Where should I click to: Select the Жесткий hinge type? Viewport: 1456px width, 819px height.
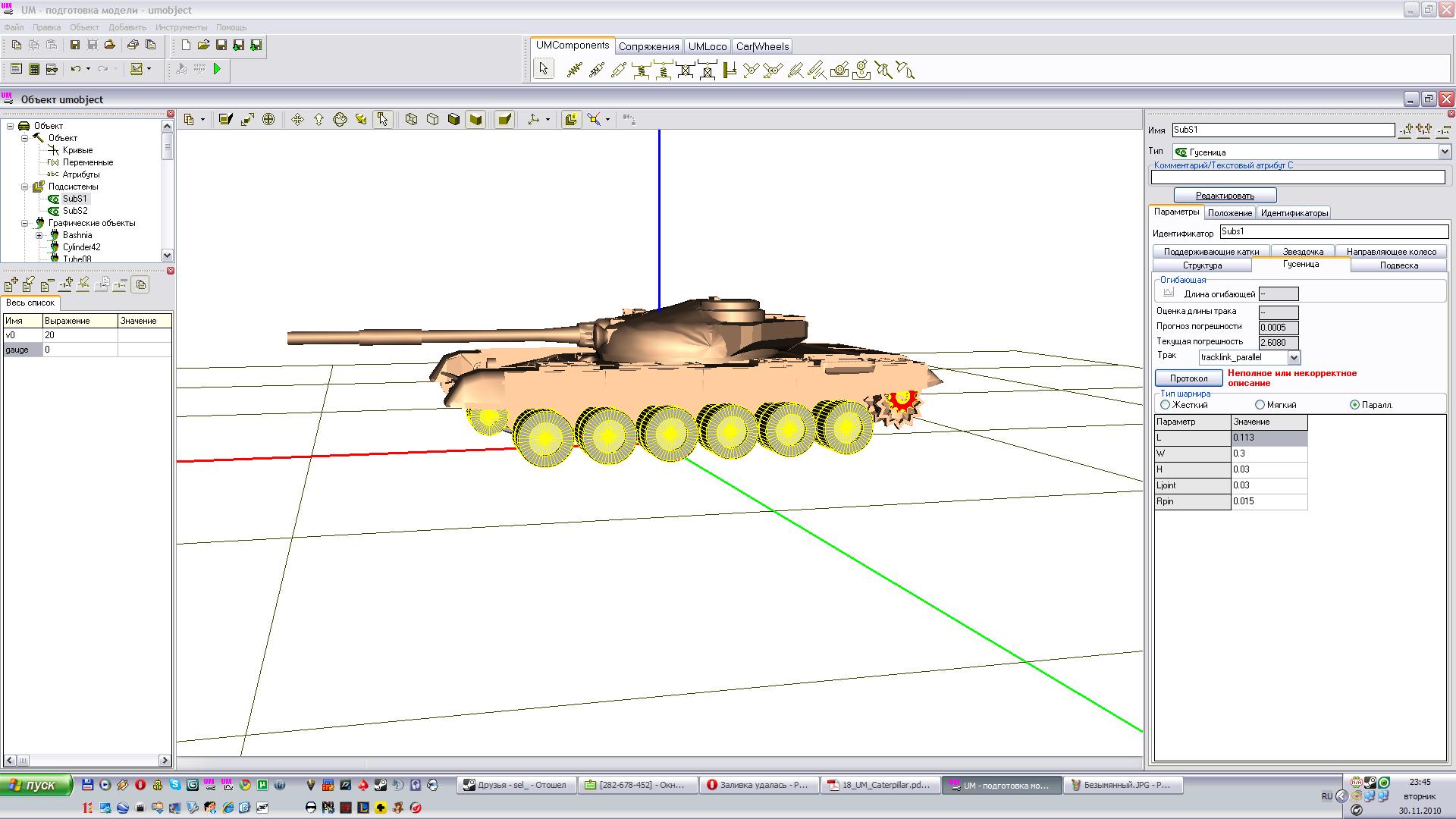1166,405
